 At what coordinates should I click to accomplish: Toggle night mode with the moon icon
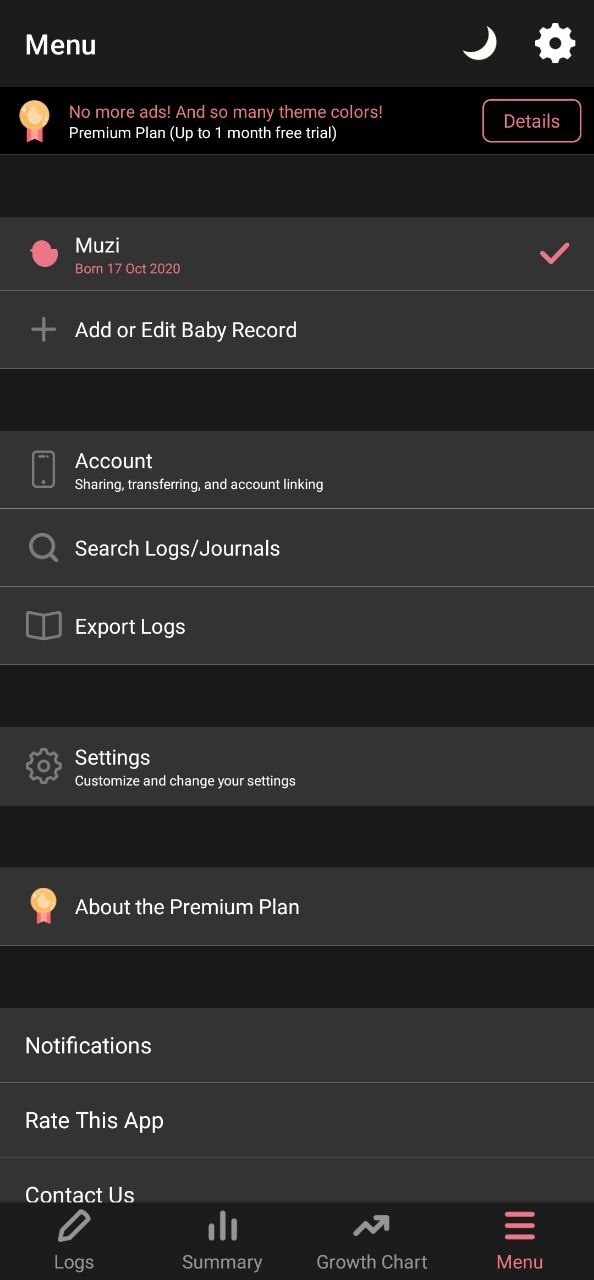pyautogui.click(x=480, y=44)
